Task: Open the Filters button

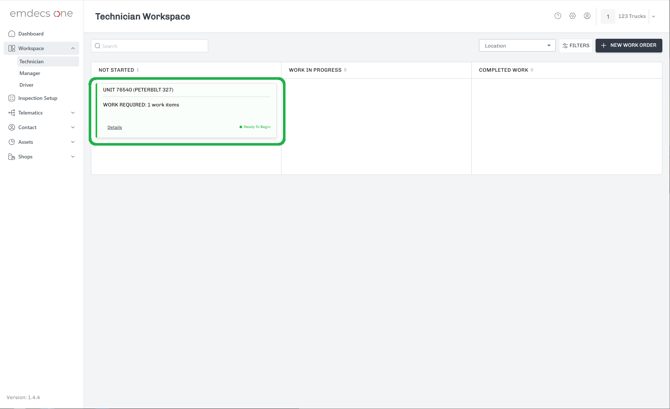Action: tap(576, 45)
